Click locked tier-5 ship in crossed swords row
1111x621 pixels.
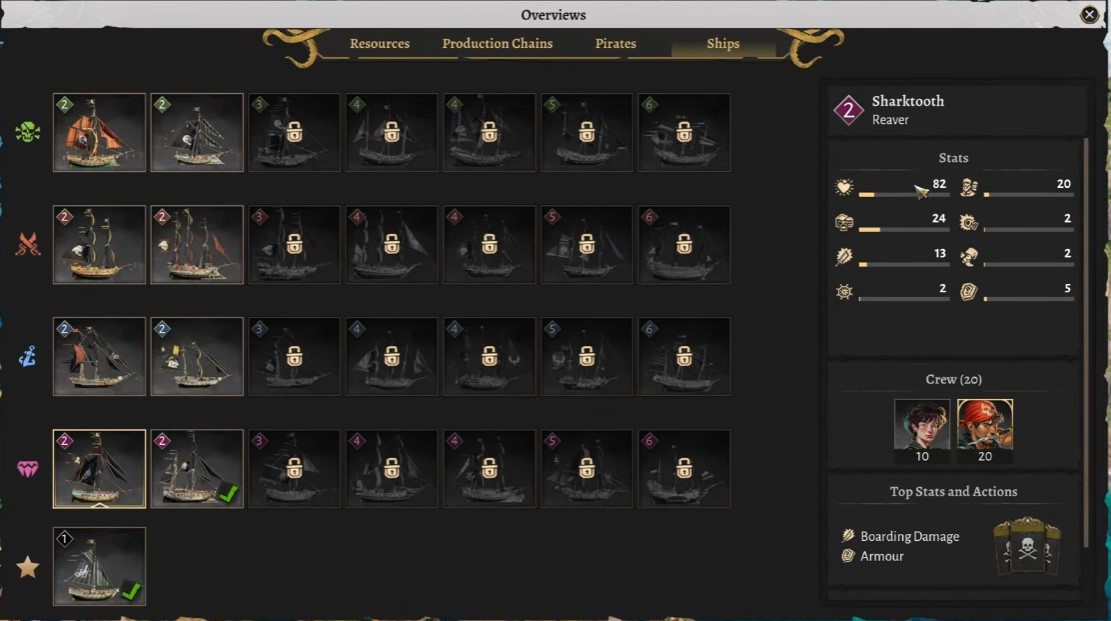pyautogui.click(x=587, y=245)
